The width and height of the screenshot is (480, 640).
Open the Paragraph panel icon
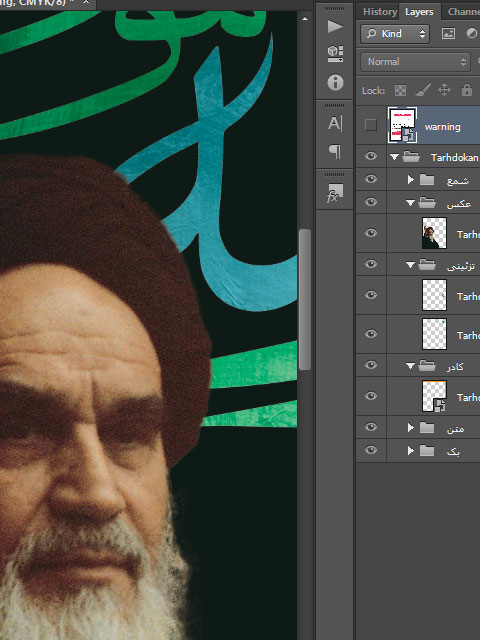pyautogui.click(x=335, y=151)
